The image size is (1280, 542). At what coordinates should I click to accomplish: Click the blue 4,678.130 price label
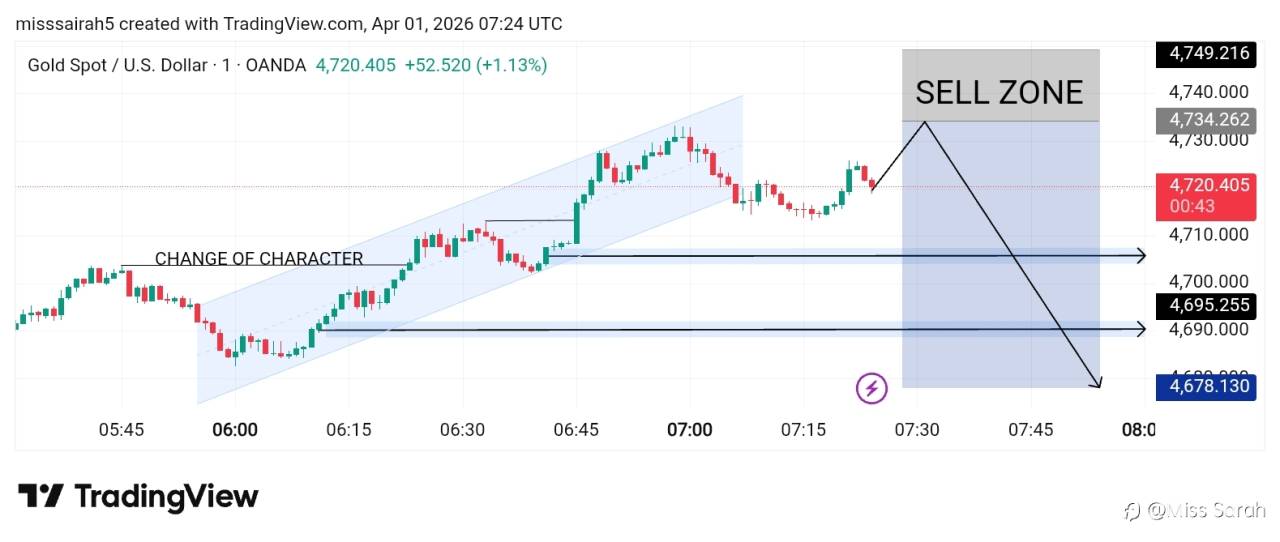(x=1205, y=386)
